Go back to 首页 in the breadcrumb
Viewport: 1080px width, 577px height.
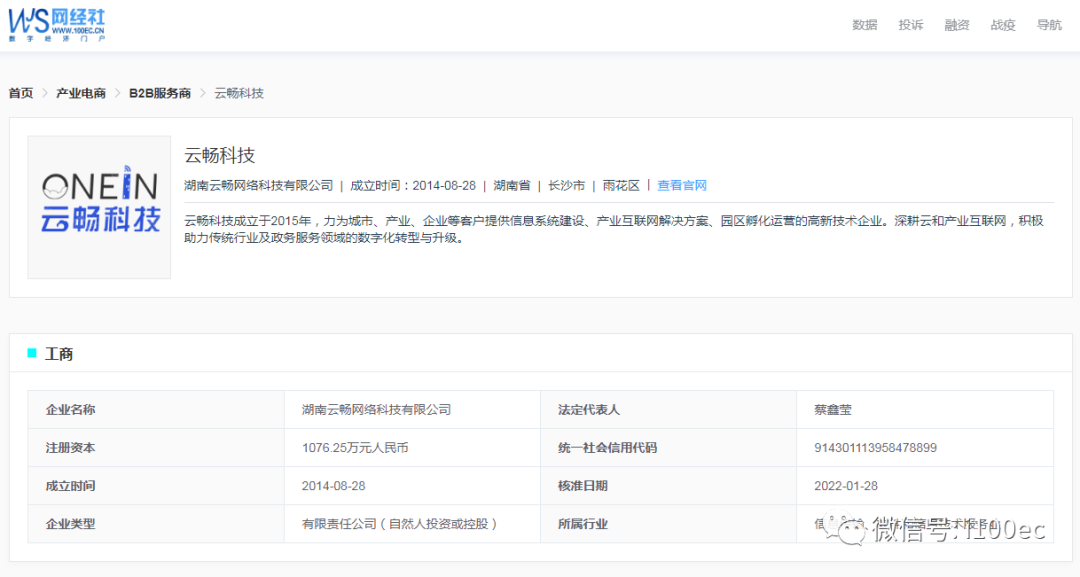[x=21, y=93]
